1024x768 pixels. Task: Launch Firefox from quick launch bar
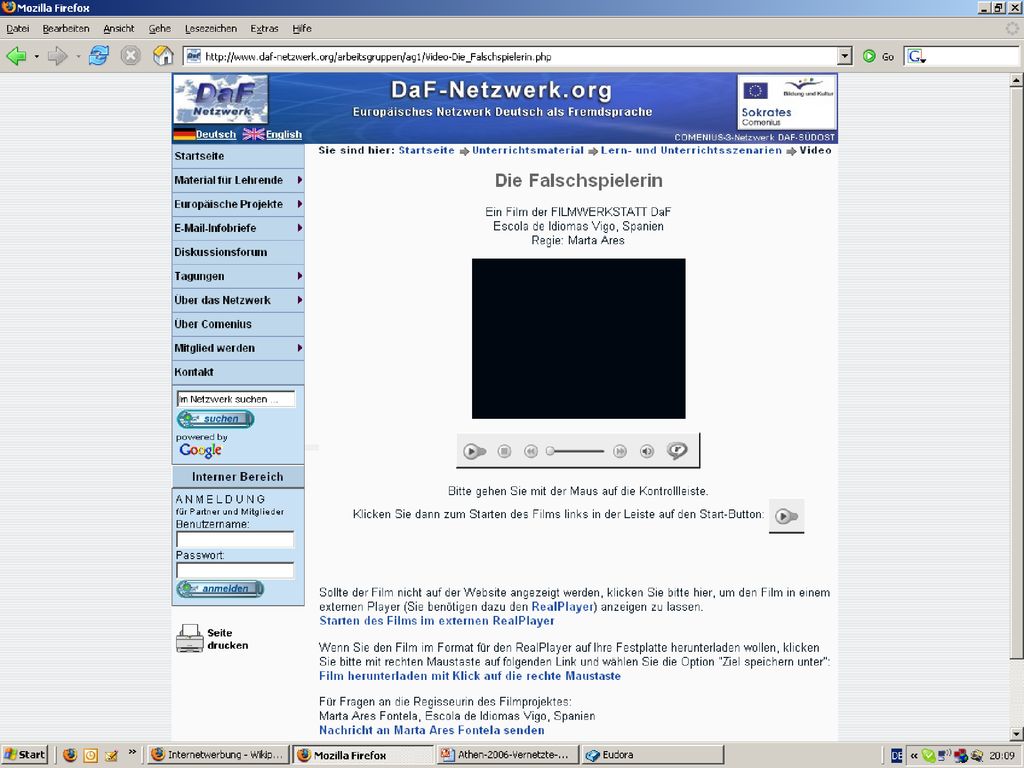tap(70, 755)
